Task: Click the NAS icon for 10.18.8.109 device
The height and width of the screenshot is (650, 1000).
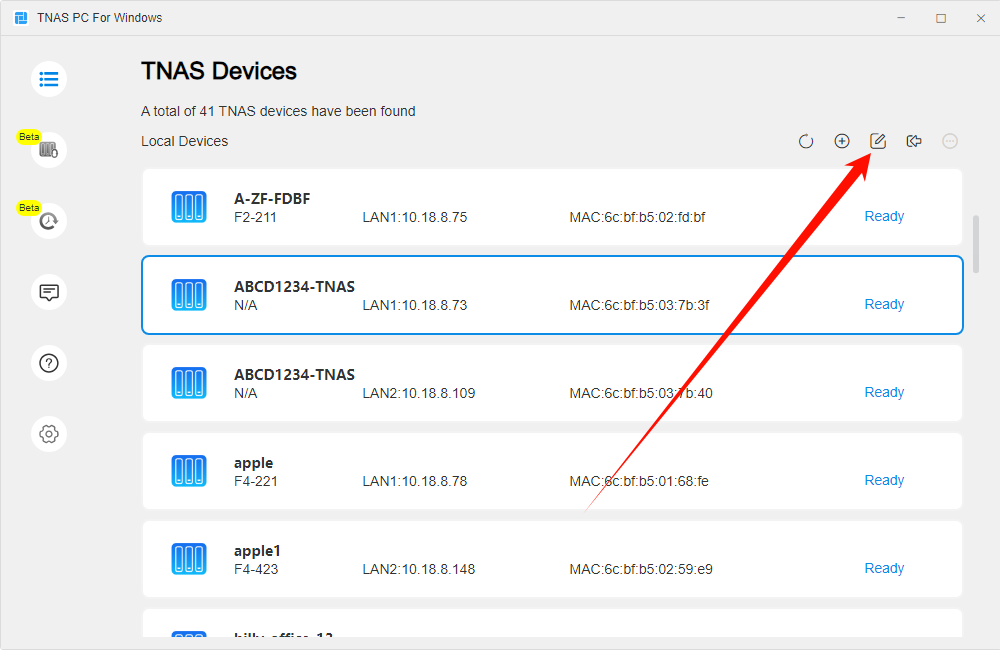Action: [189, 383]
